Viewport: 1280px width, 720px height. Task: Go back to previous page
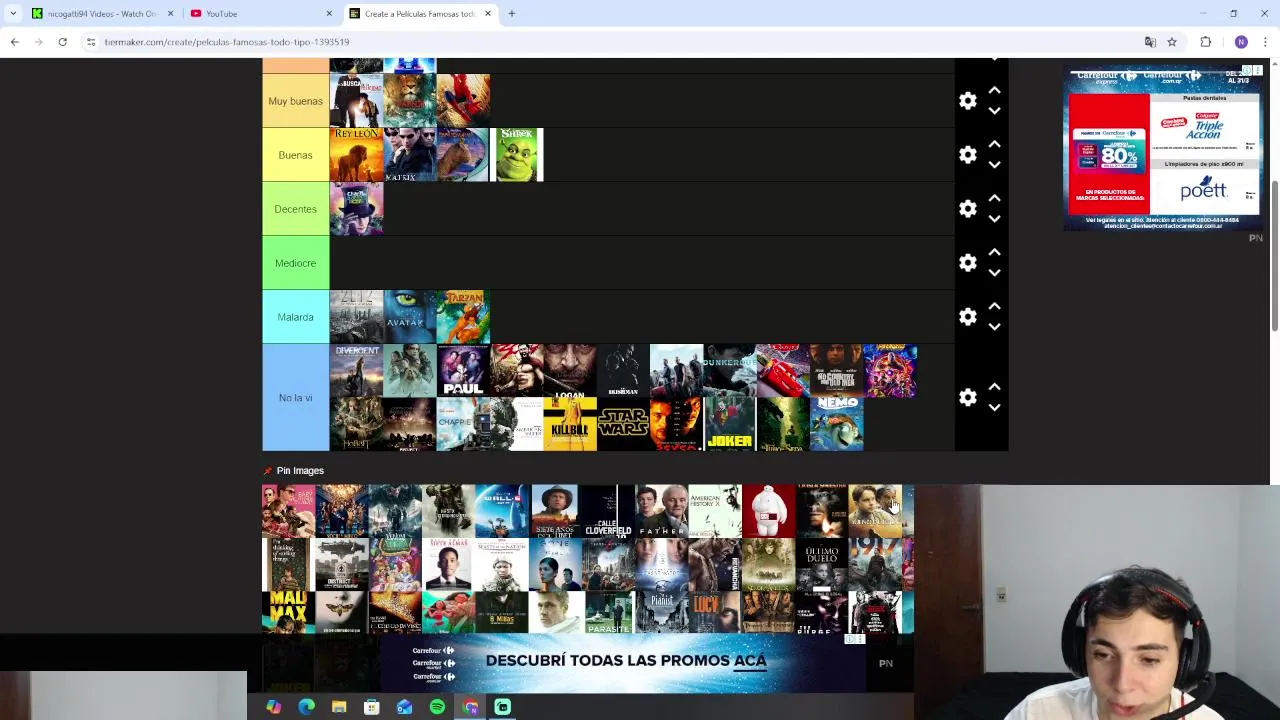tap(14, 42)
